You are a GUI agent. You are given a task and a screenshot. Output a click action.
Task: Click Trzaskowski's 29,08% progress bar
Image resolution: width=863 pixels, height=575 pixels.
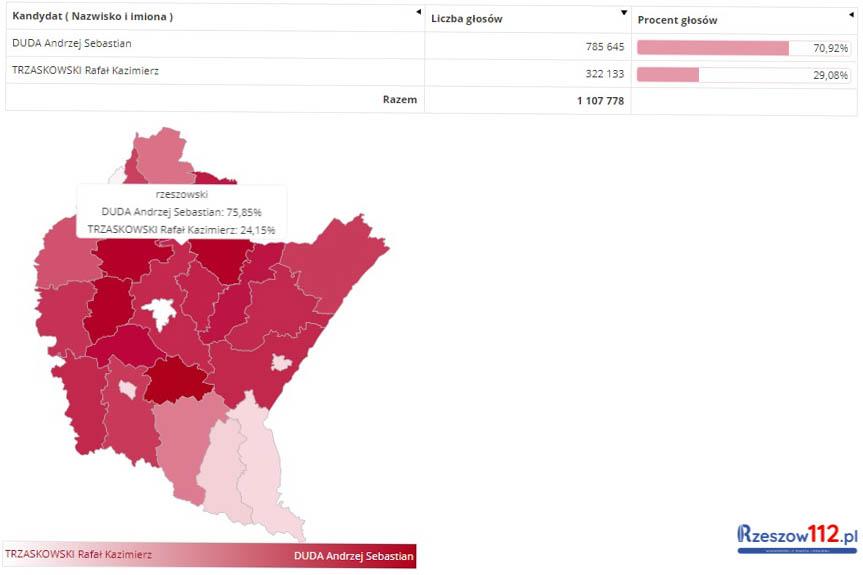(x=668, y=75)
